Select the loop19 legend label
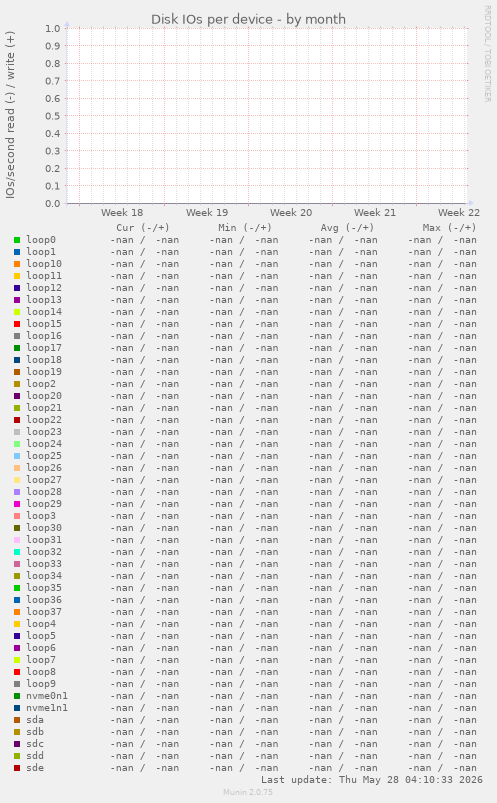Viewport: 497px width, 803px height. (44, 372)
